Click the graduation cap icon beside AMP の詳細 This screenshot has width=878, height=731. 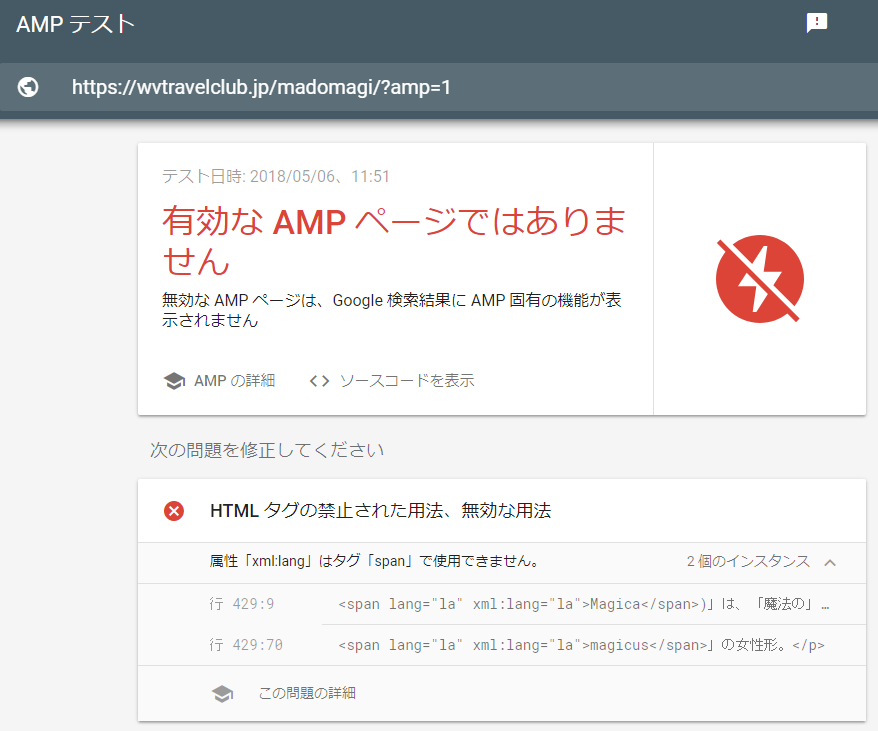[174, 381]
